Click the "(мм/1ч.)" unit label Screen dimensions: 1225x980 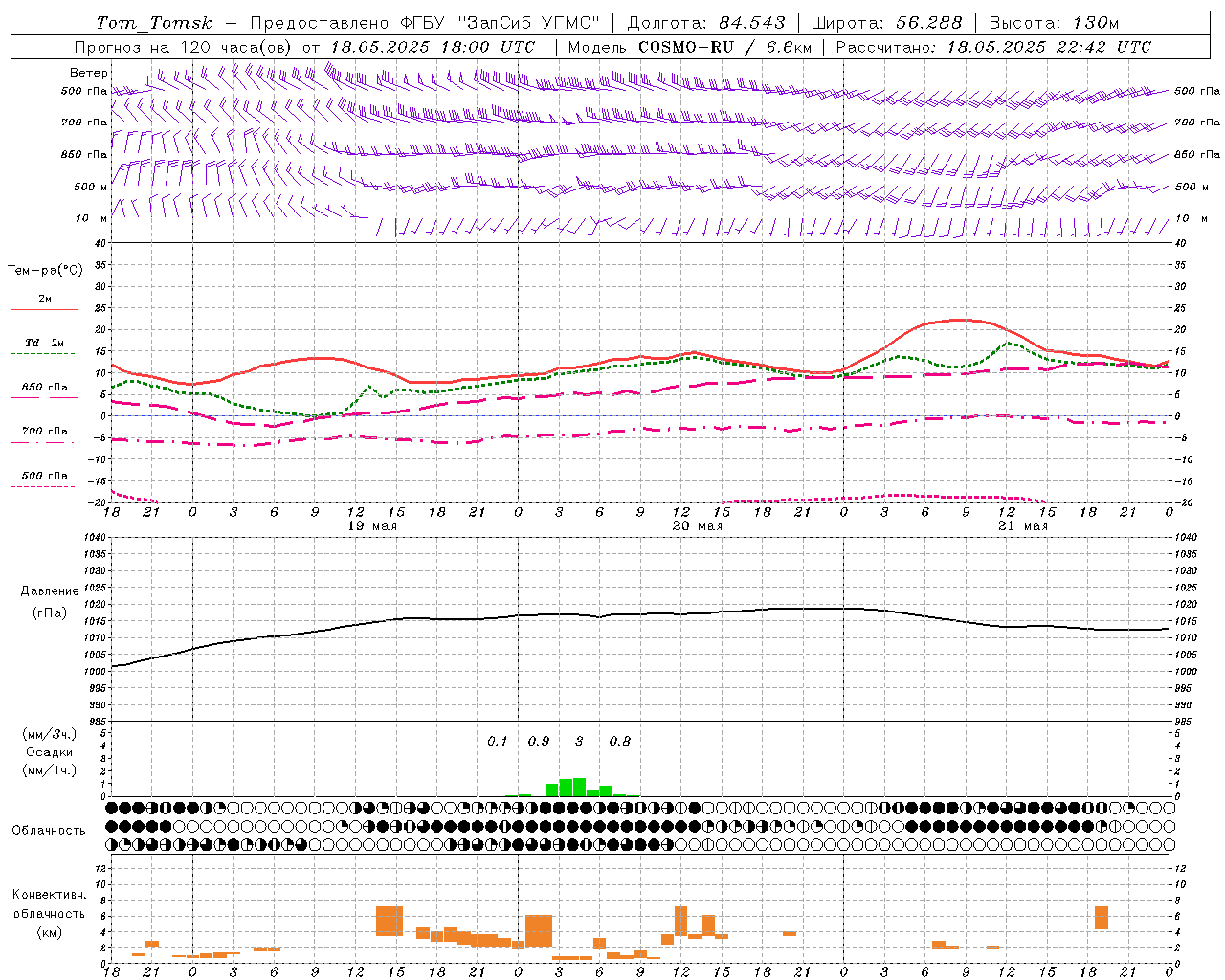point(50,770)
